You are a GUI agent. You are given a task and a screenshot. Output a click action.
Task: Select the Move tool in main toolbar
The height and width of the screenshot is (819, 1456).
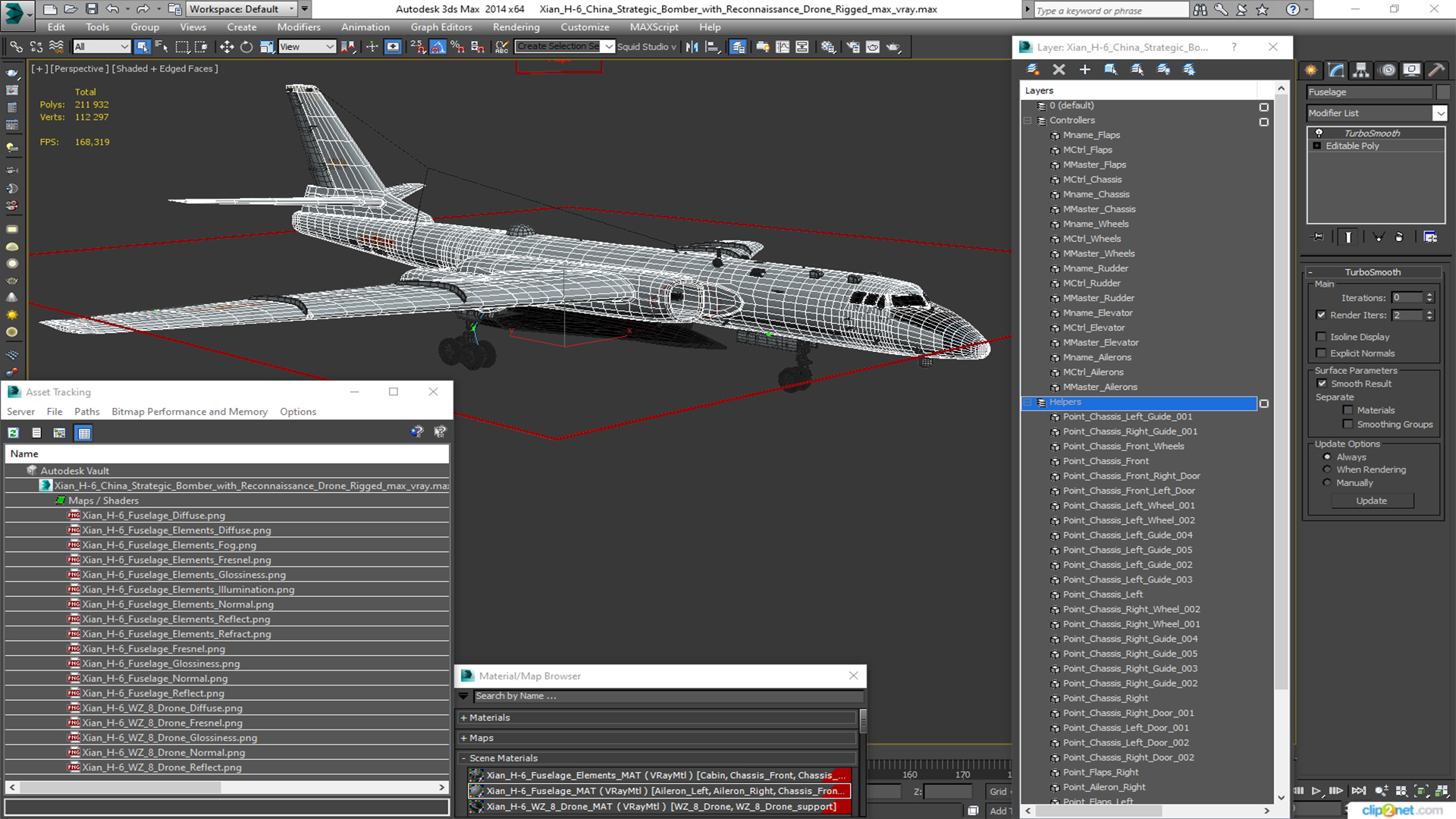click(x=226, y=47)
